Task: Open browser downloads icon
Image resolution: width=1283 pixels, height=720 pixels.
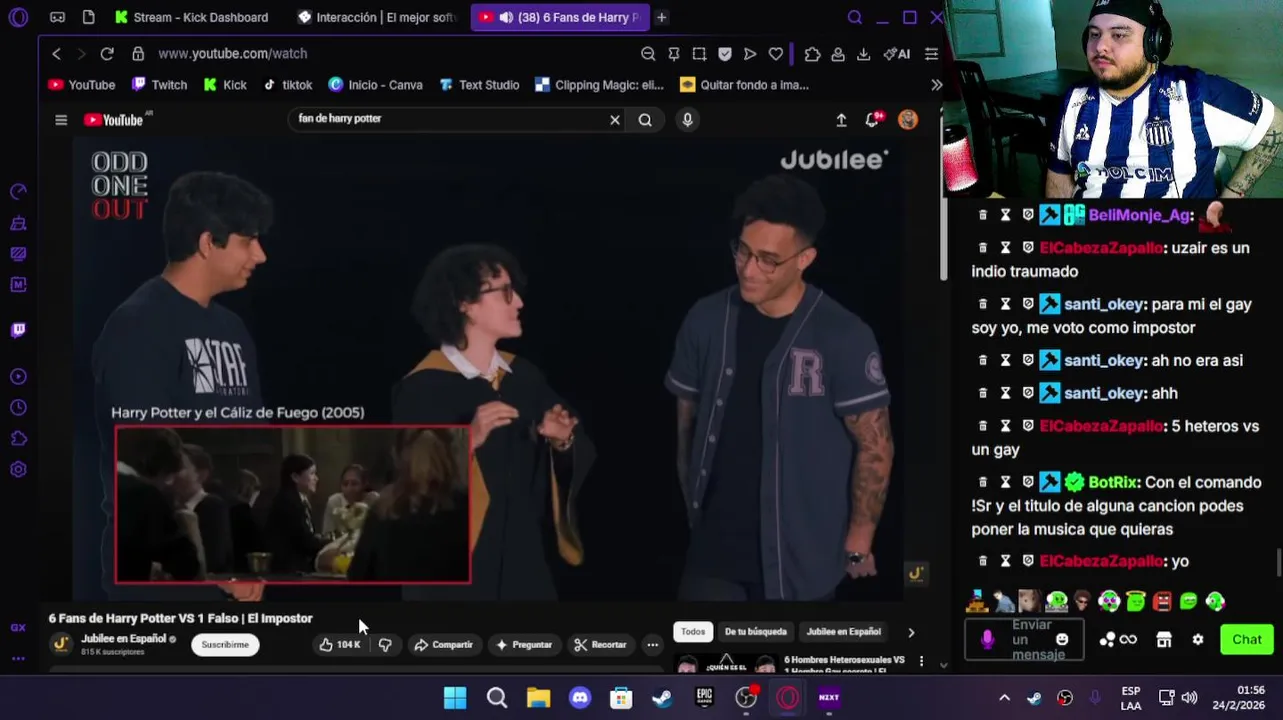Action: point(864,54)
